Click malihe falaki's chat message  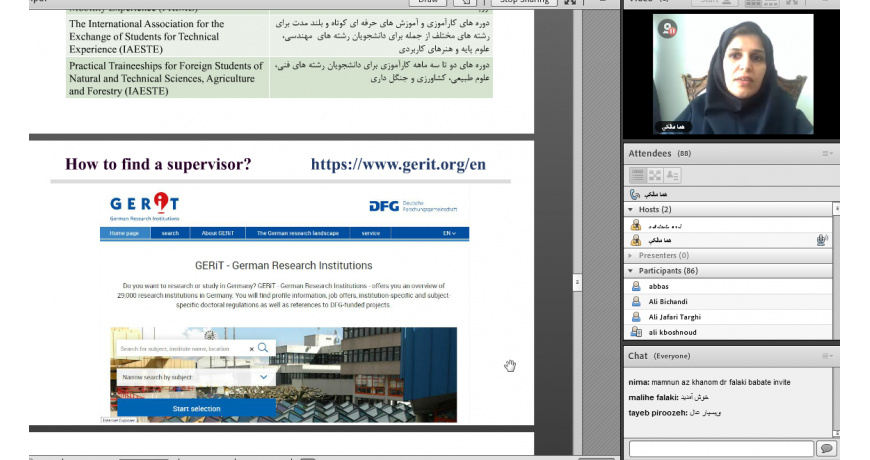(669, 397)
